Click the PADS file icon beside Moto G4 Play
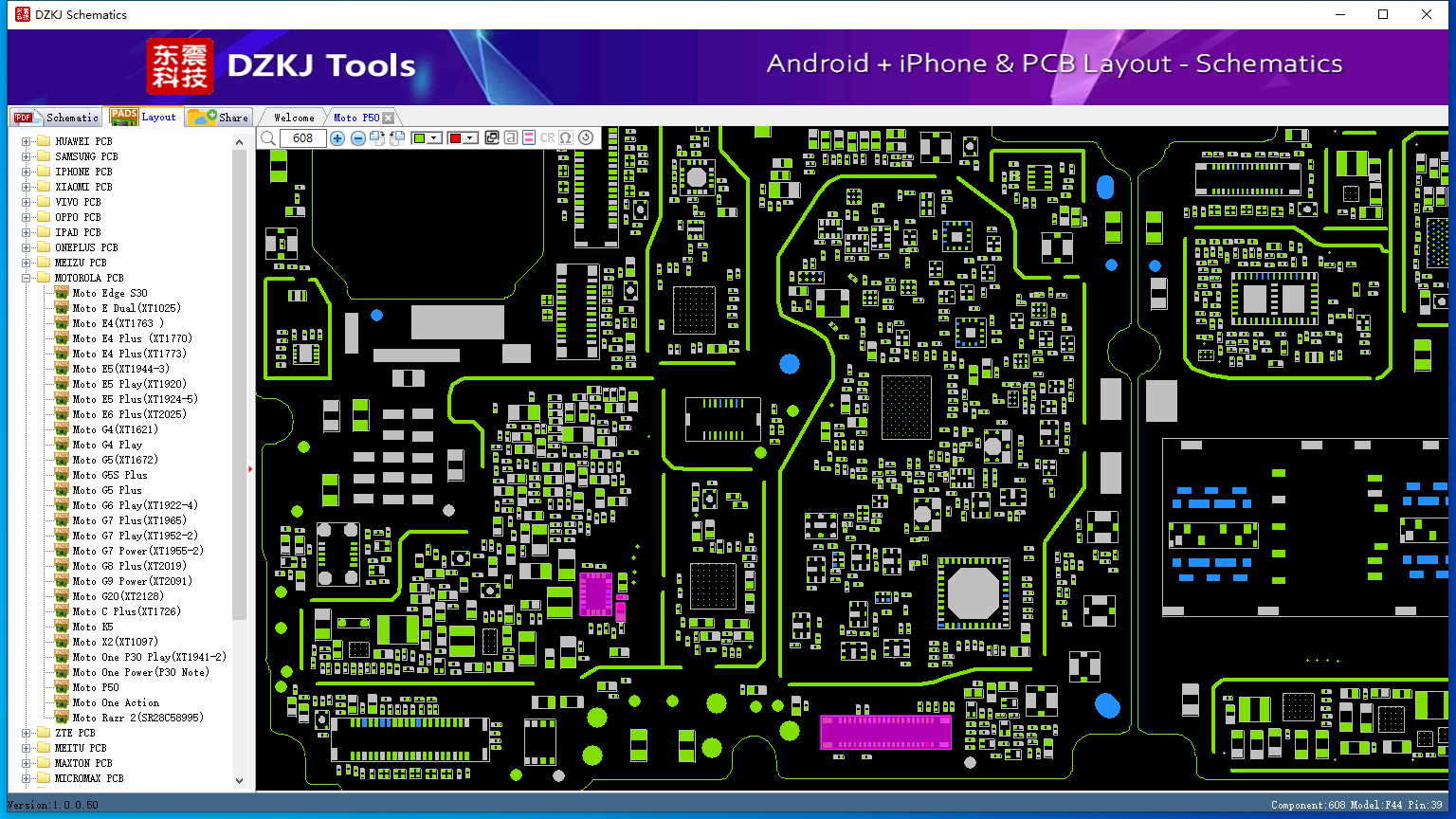 62,445
